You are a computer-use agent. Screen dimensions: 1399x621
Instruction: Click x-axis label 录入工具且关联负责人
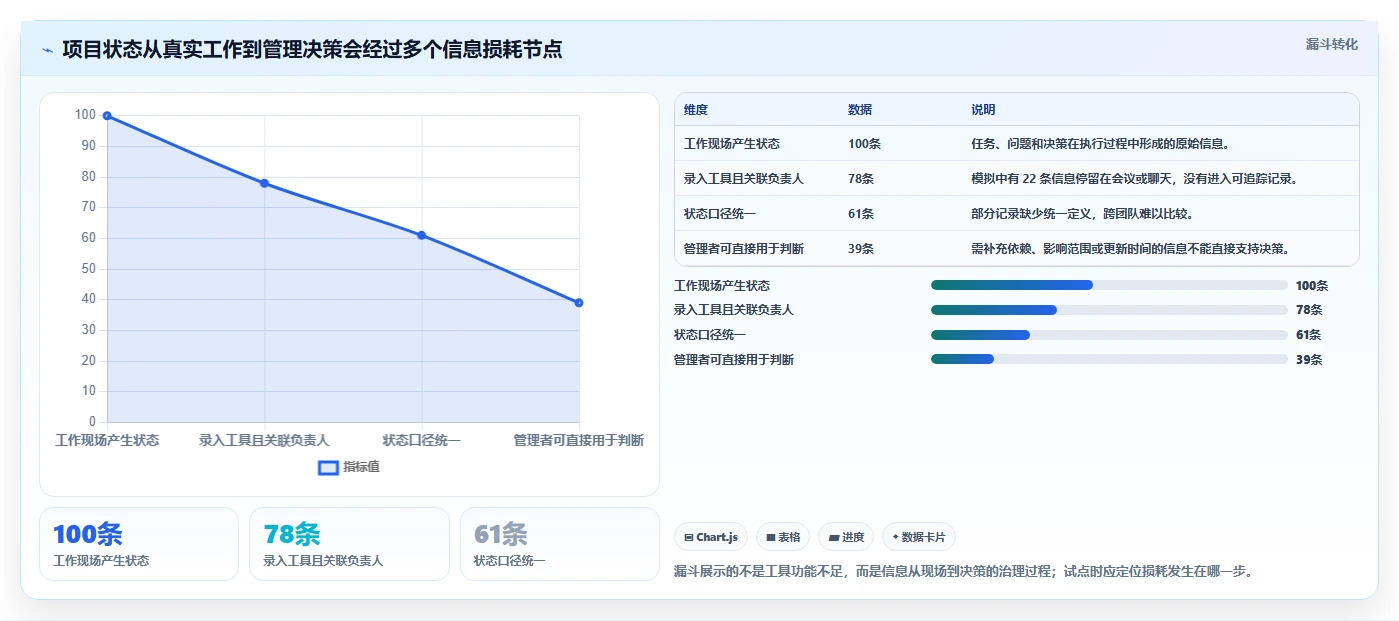pos(264,440)
